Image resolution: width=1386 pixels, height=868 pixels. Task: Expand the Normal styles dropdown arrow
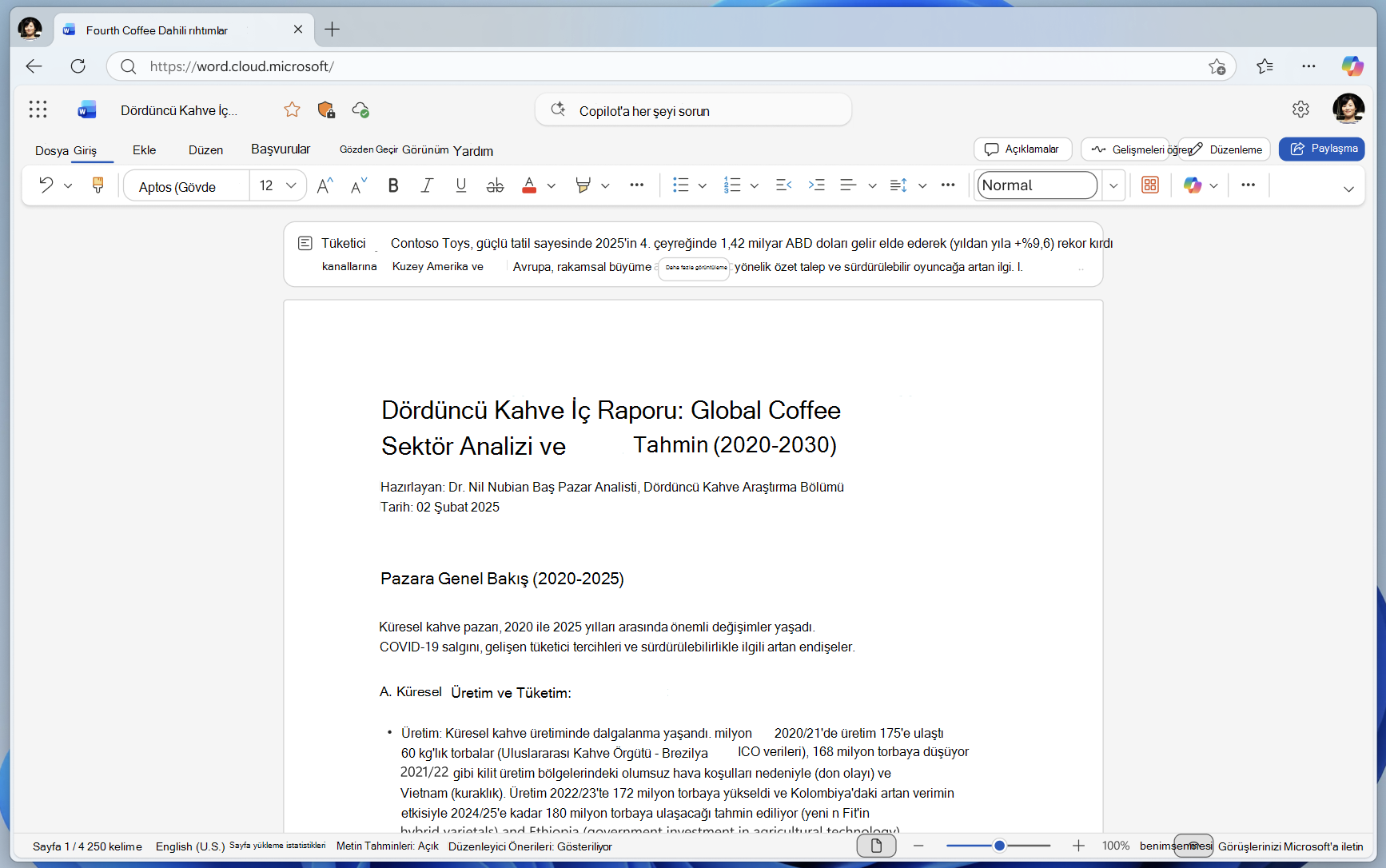pyautogui.click(x=1113, y=185)
